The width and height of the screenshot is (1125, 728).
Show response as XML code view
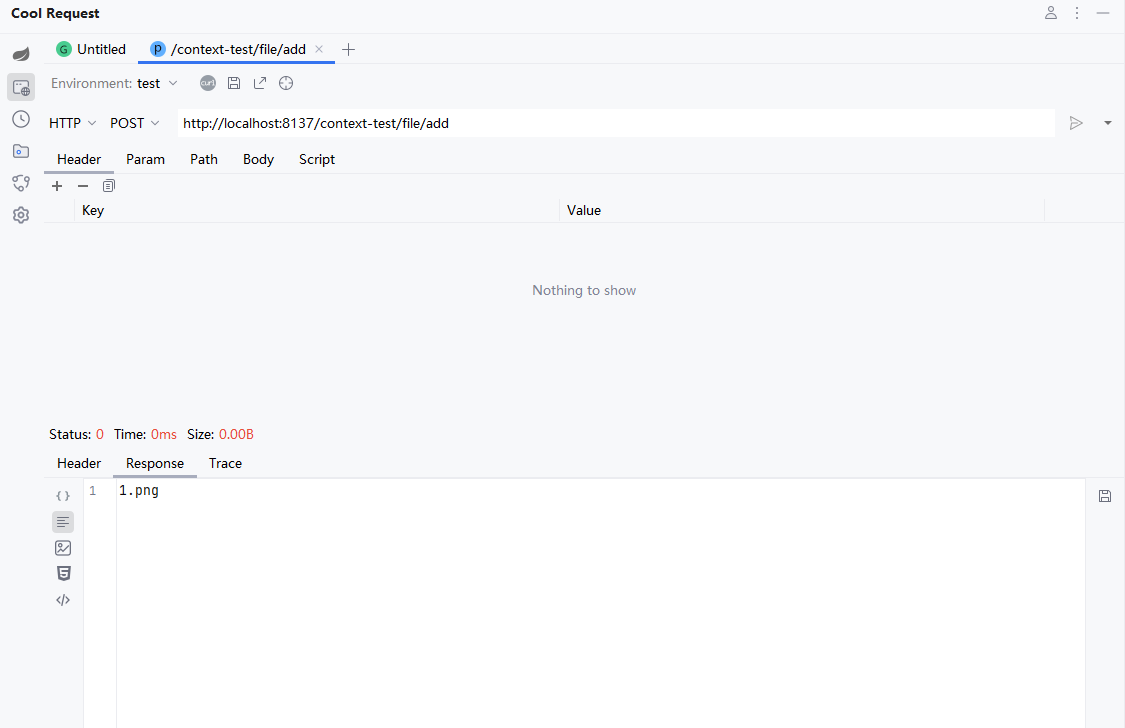click(x=63, y=600)
